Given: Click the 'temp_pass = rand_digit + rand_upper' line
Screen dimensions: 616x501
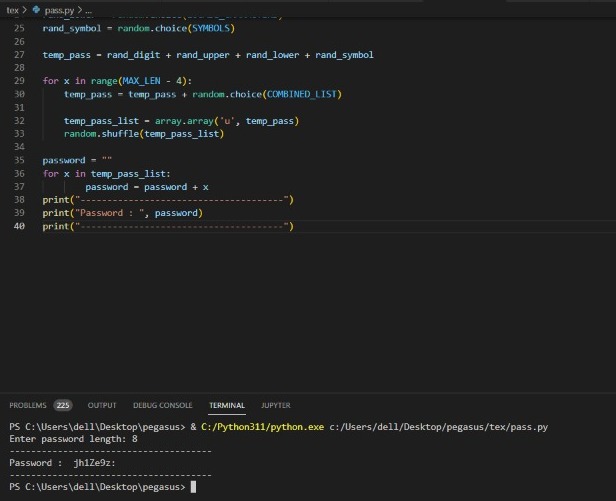Looking at the screenshot, I should (208, 55).
